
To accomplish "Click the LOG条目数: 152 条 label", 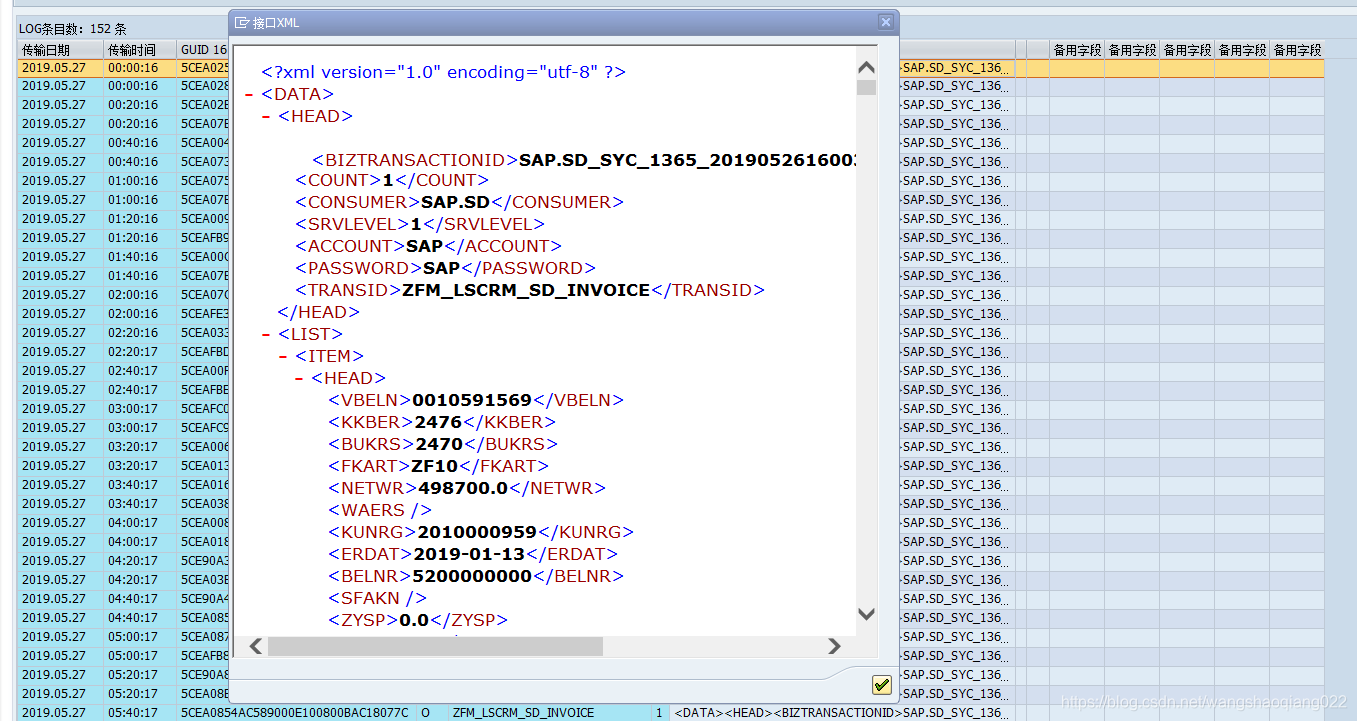I will tap(73, 29).
